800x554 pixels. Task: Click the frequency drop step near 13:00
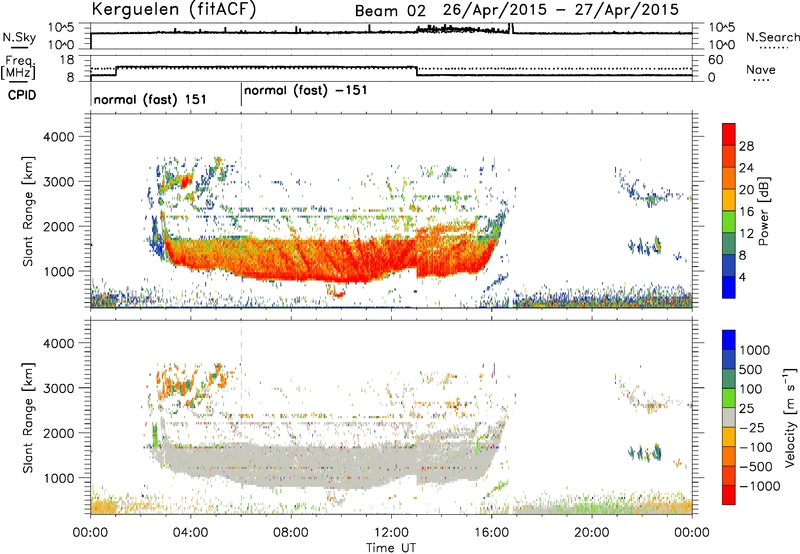click(x=417, y=71)
